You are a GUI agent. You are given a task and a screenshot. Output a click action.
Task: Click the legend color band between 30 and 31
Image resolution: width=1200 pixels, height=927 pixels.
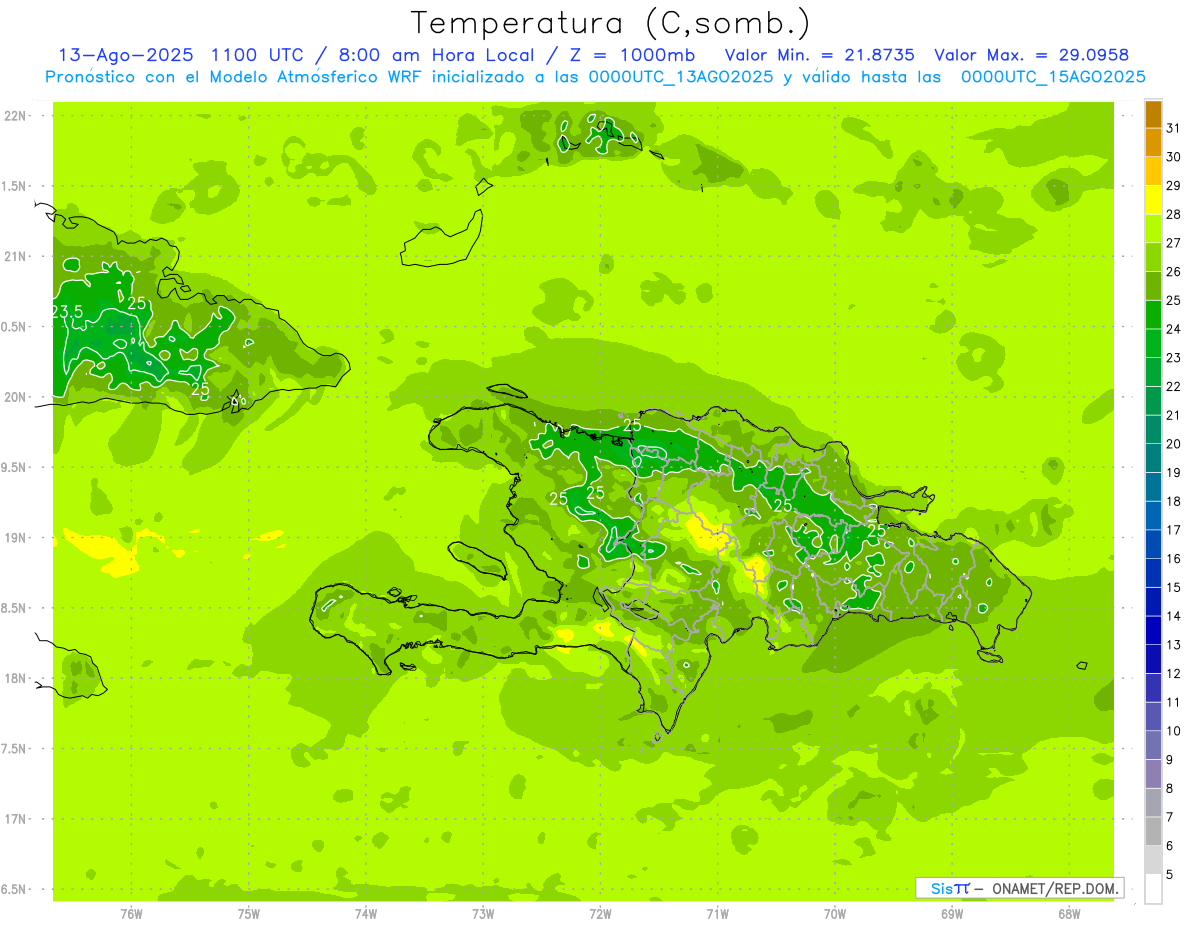pos(1153,143)
